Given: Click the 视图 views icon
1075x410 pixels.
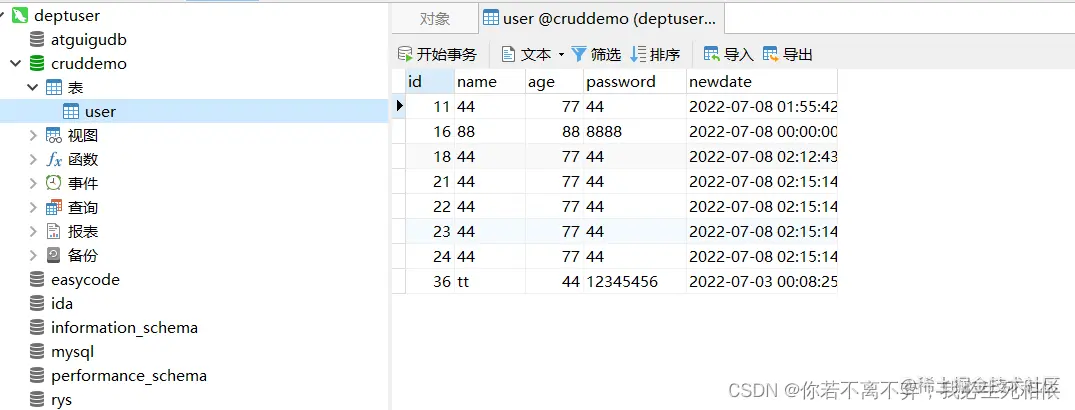Looking at the screenshot, I should coord(54,136).
